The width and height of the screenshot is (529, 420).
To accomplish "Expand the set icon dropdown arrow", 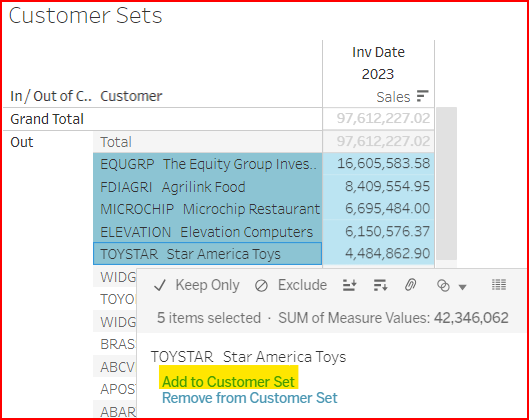I will tap(463, 287).
